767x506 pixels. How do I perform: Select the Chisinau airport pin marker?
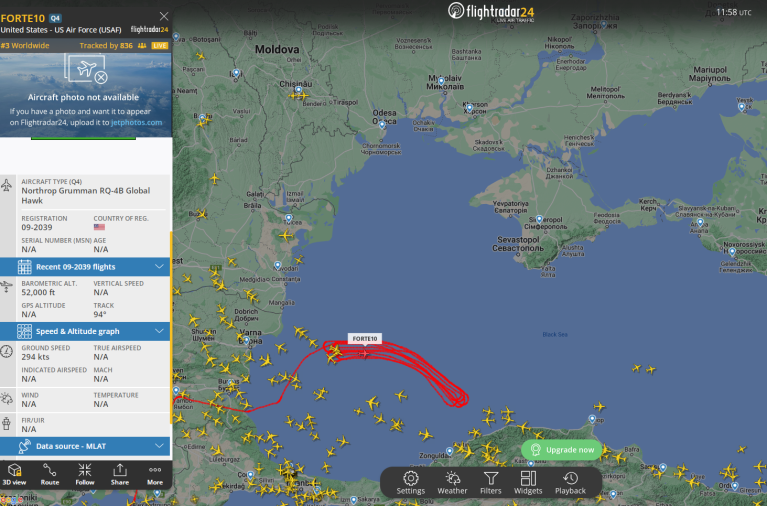298,90
